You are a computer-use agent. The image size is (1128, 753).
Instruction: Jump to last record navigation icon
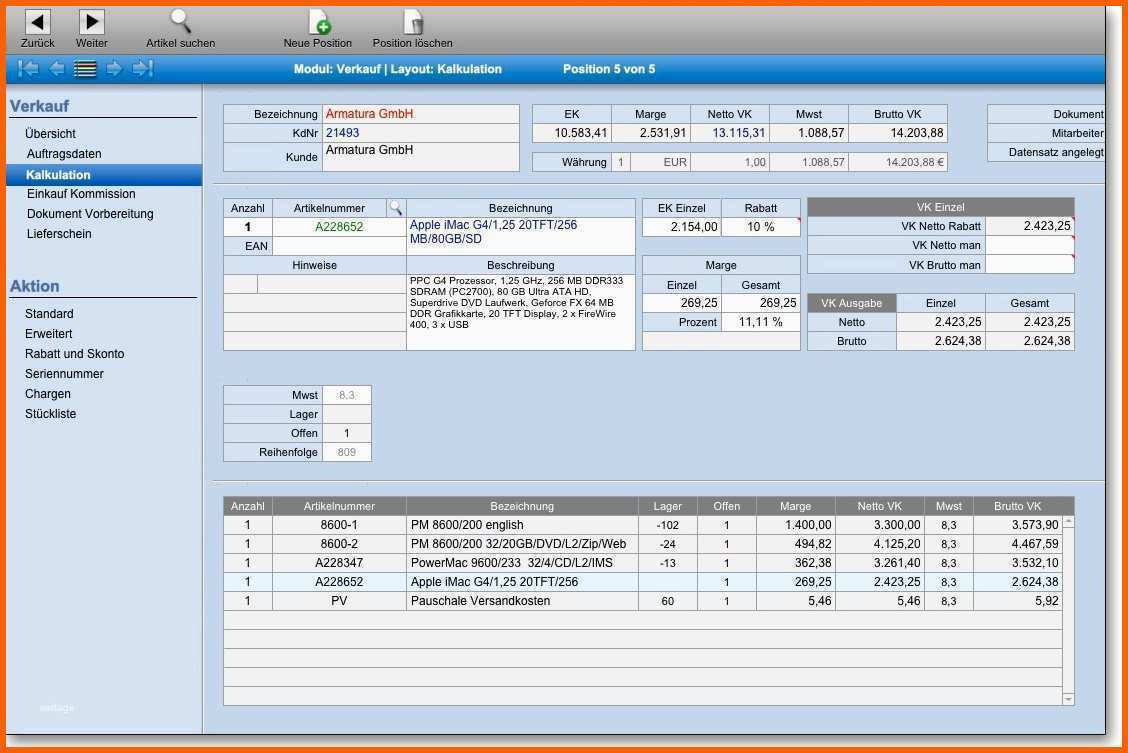tap(142, 68)
